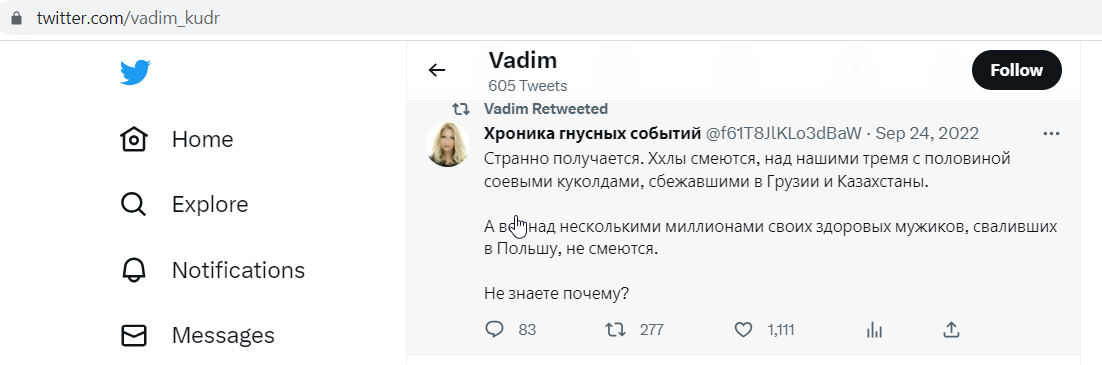This screenshot has width=1102, height=365.
Task: Share the tweet using upload icon
Action: 951,329
